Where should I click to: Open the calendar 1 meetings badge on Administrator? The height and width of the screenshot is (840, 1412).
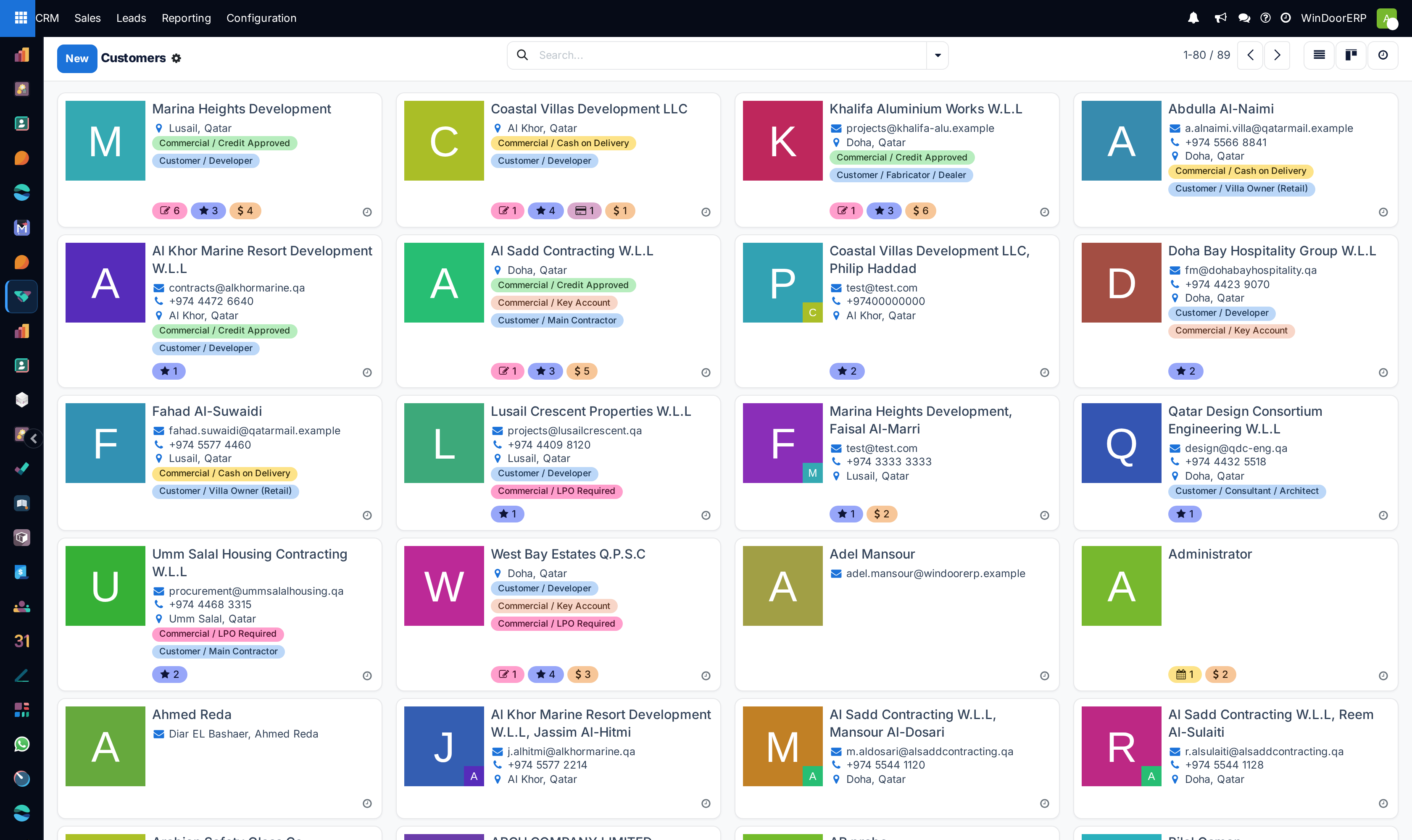(1185, 674)
